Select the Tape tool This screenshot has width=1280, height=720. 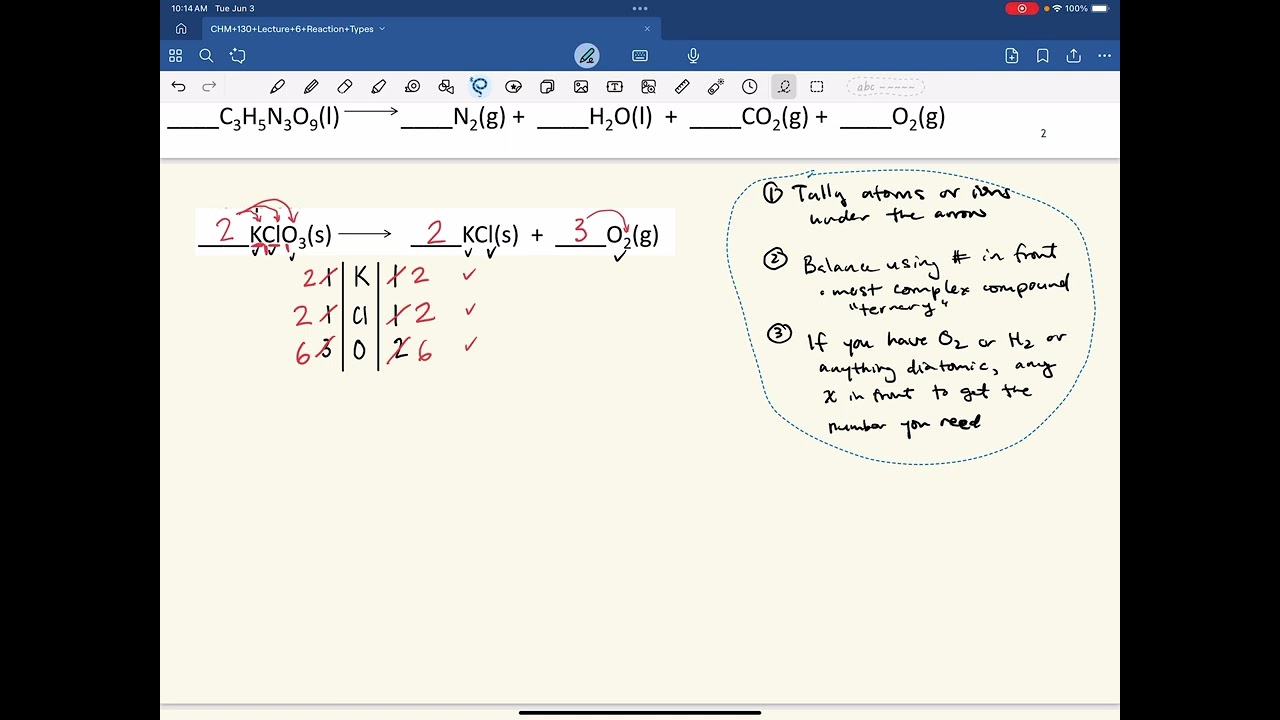tap(412, 87)
